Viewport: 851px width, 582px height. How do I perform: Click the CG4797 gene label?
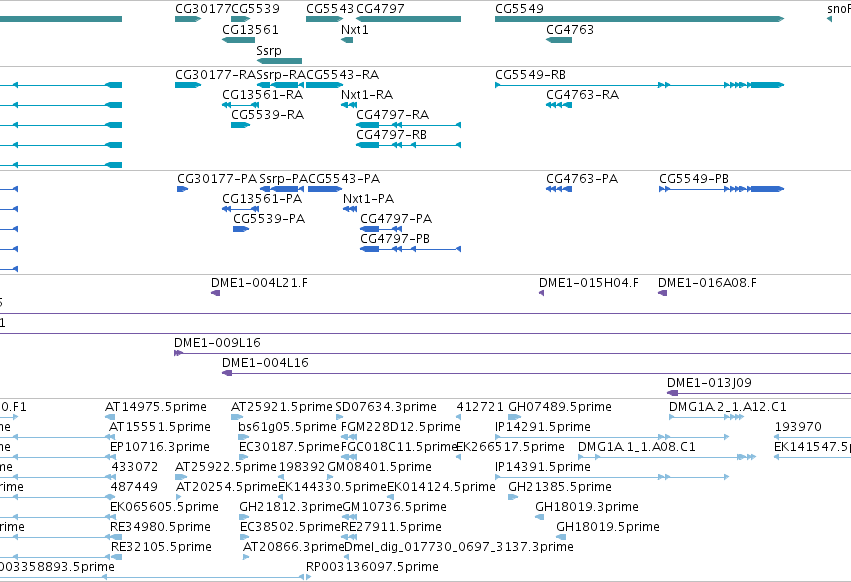tap(380, 9)
